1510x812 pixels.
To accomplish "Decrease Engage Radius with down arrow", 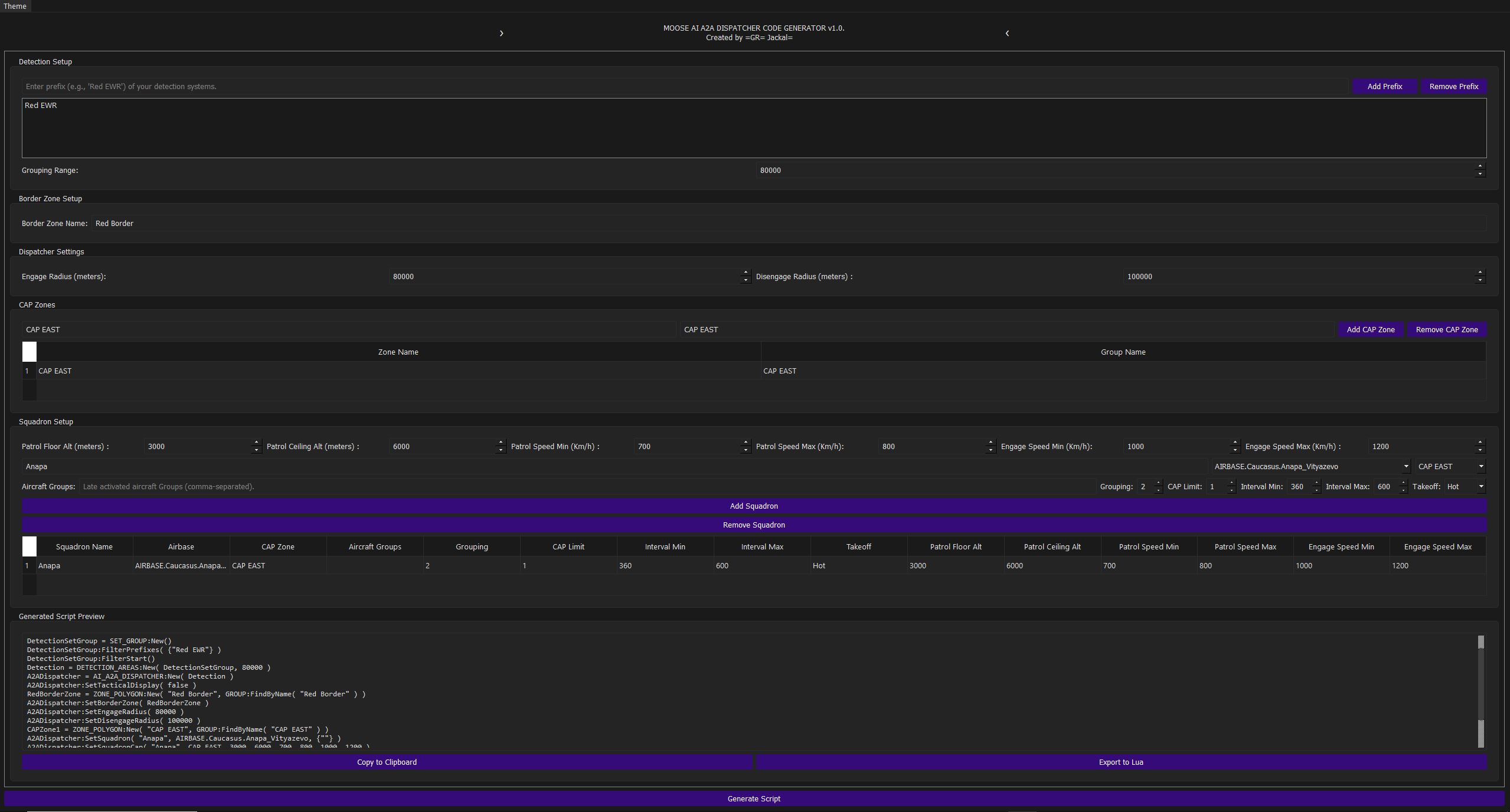I will (746, 280).
